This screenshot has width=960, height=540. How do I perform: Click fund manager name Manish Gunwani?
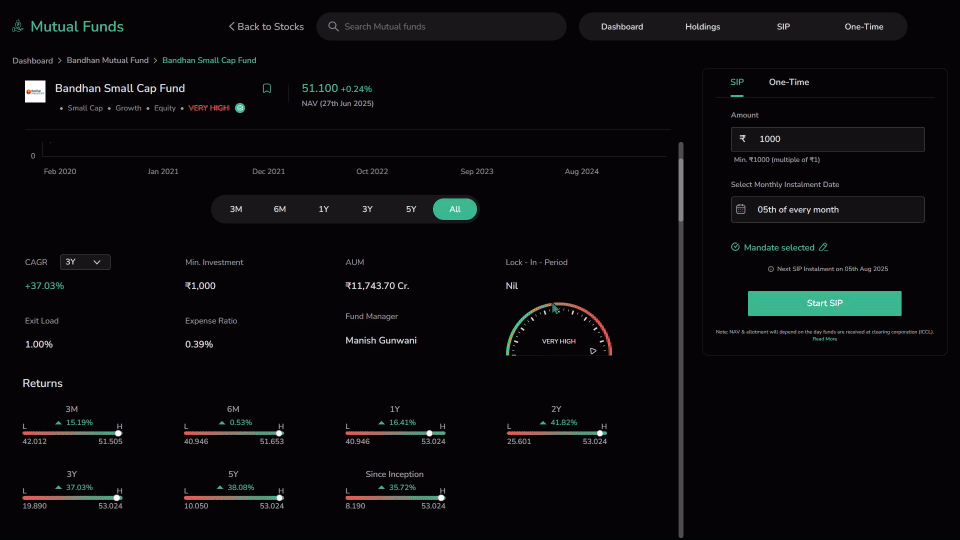(381, 340)
